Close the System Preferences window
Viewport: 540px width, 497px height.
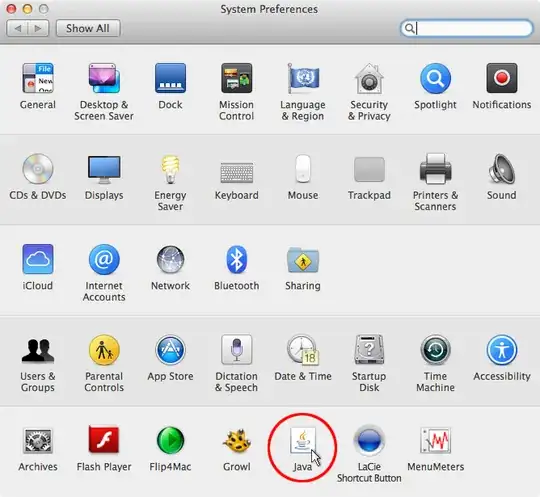(11, 9)
